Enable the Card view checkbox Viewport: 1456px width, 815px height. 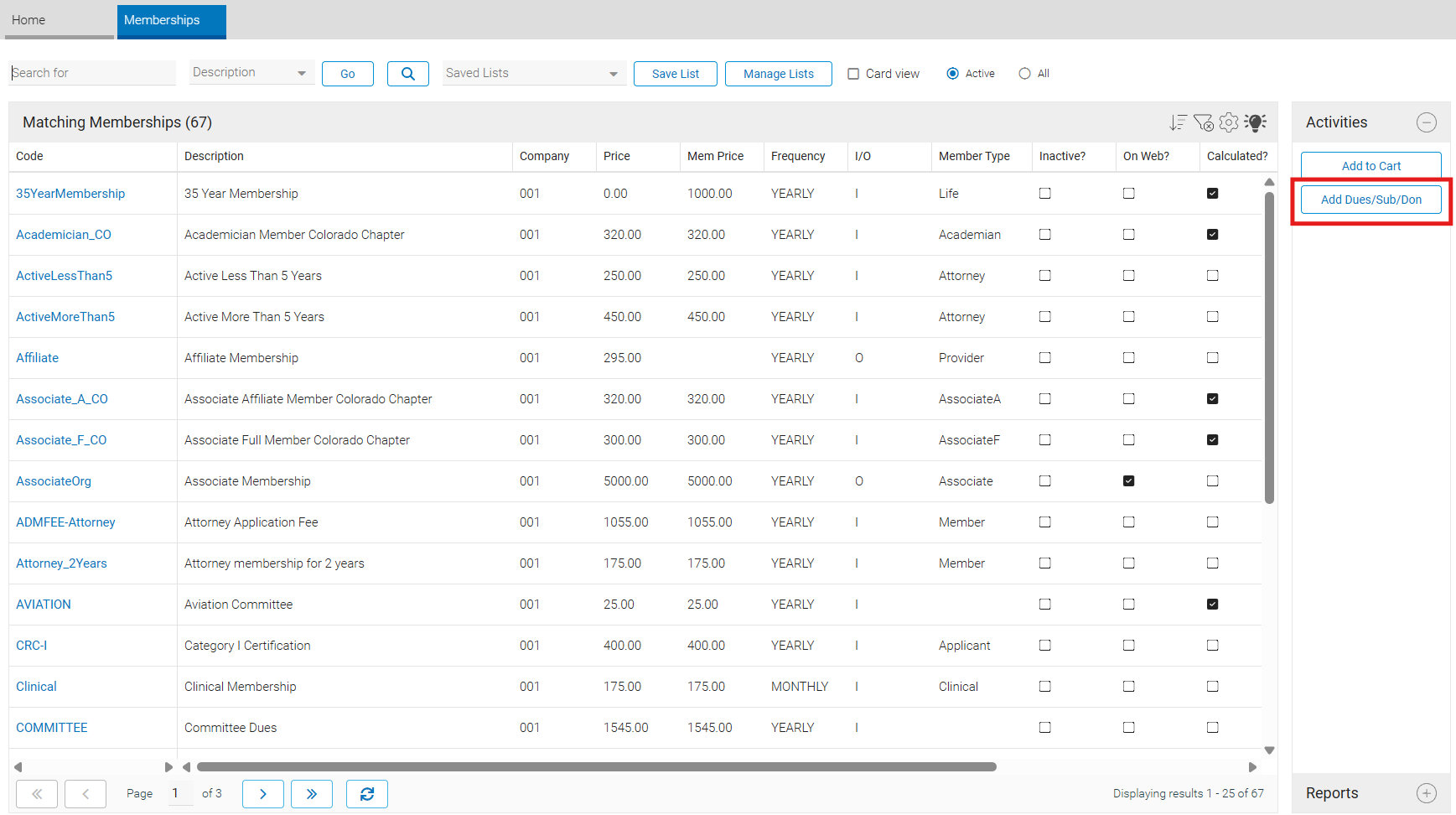(x=853, y=74)
